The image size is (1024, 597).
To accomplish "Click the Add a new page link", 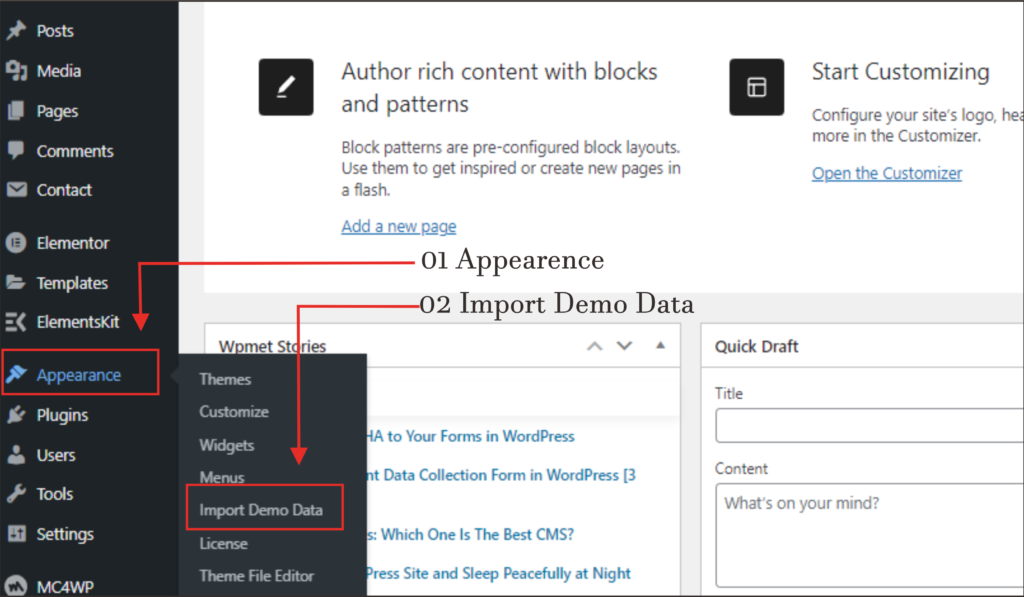I will [x=398, y=226].
